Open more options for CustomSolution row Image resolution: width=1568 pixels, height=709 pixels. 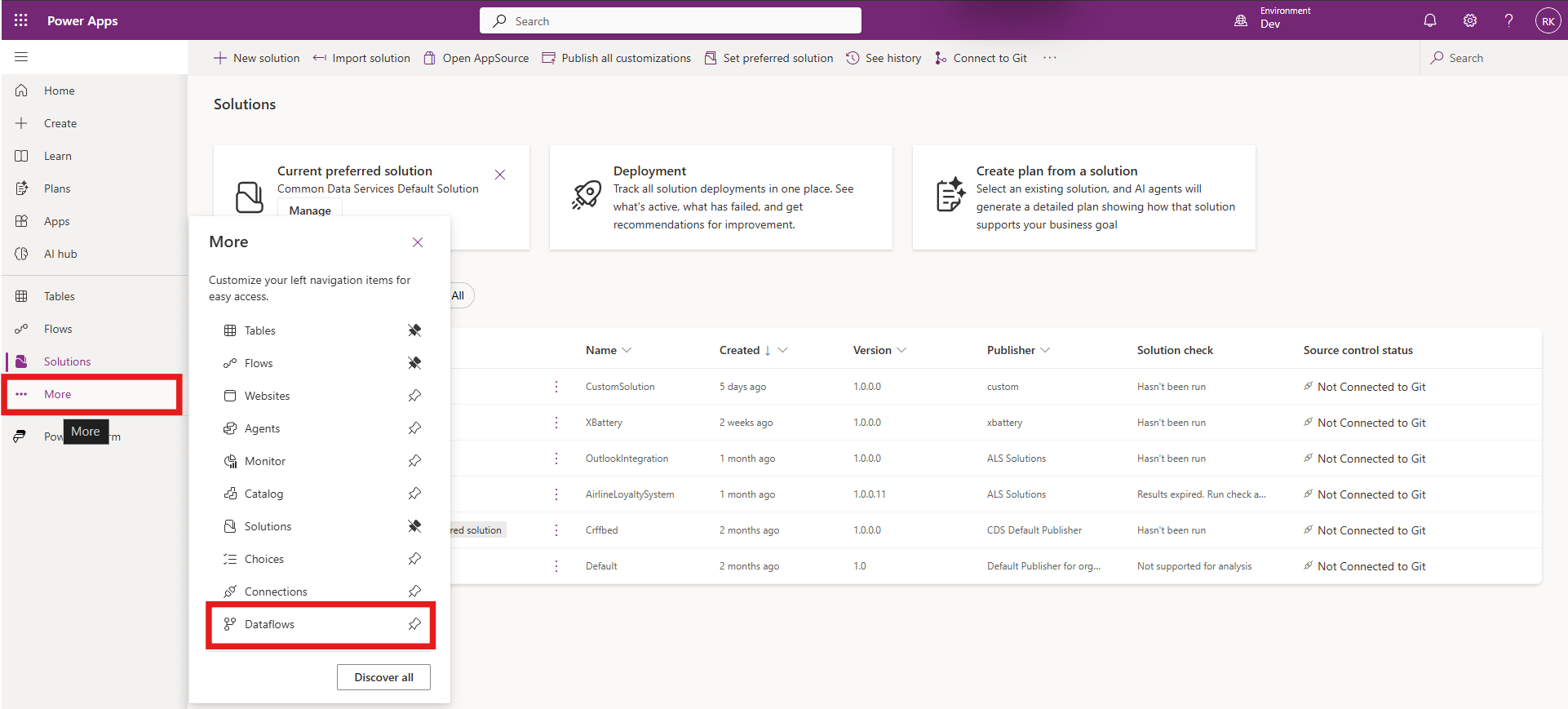tap(556, 387)
